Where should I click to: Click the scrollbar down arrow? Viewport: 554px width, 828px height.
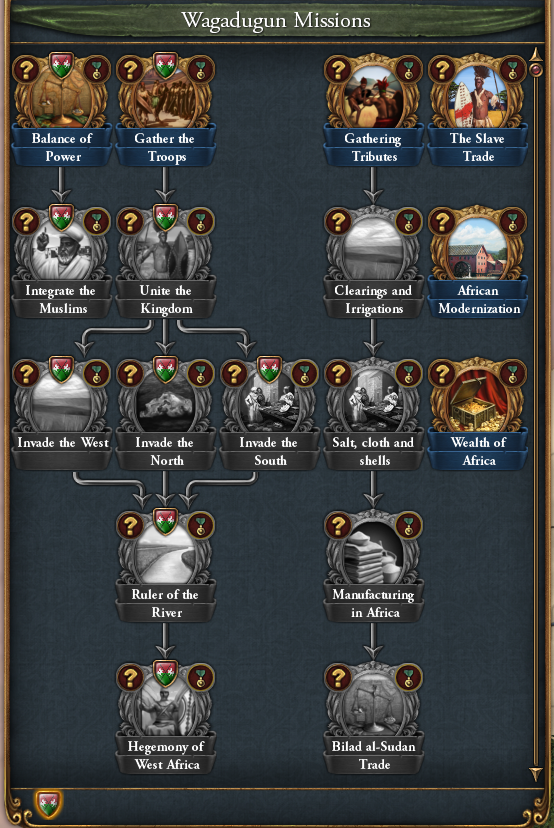point(536,774)
